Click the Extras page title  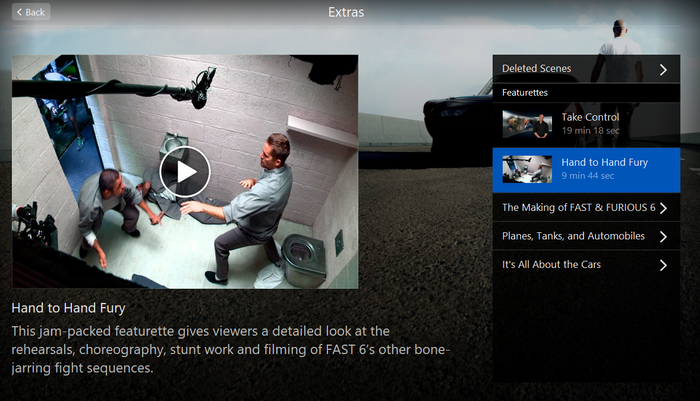tap(346, 12)
